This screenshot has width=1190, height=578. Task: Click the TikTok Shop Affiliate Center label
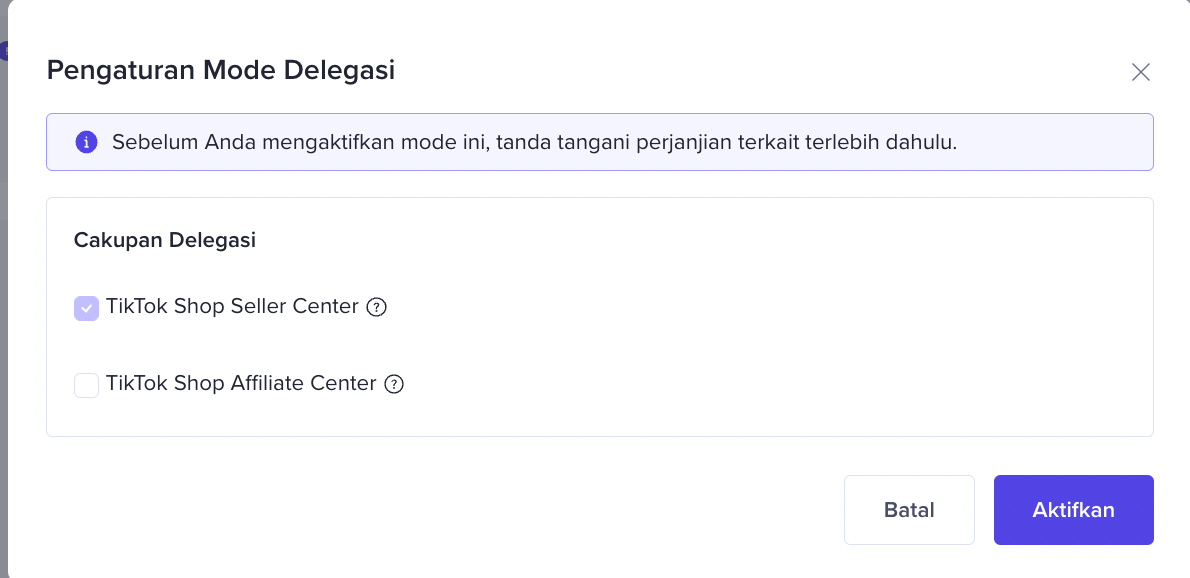241,383
